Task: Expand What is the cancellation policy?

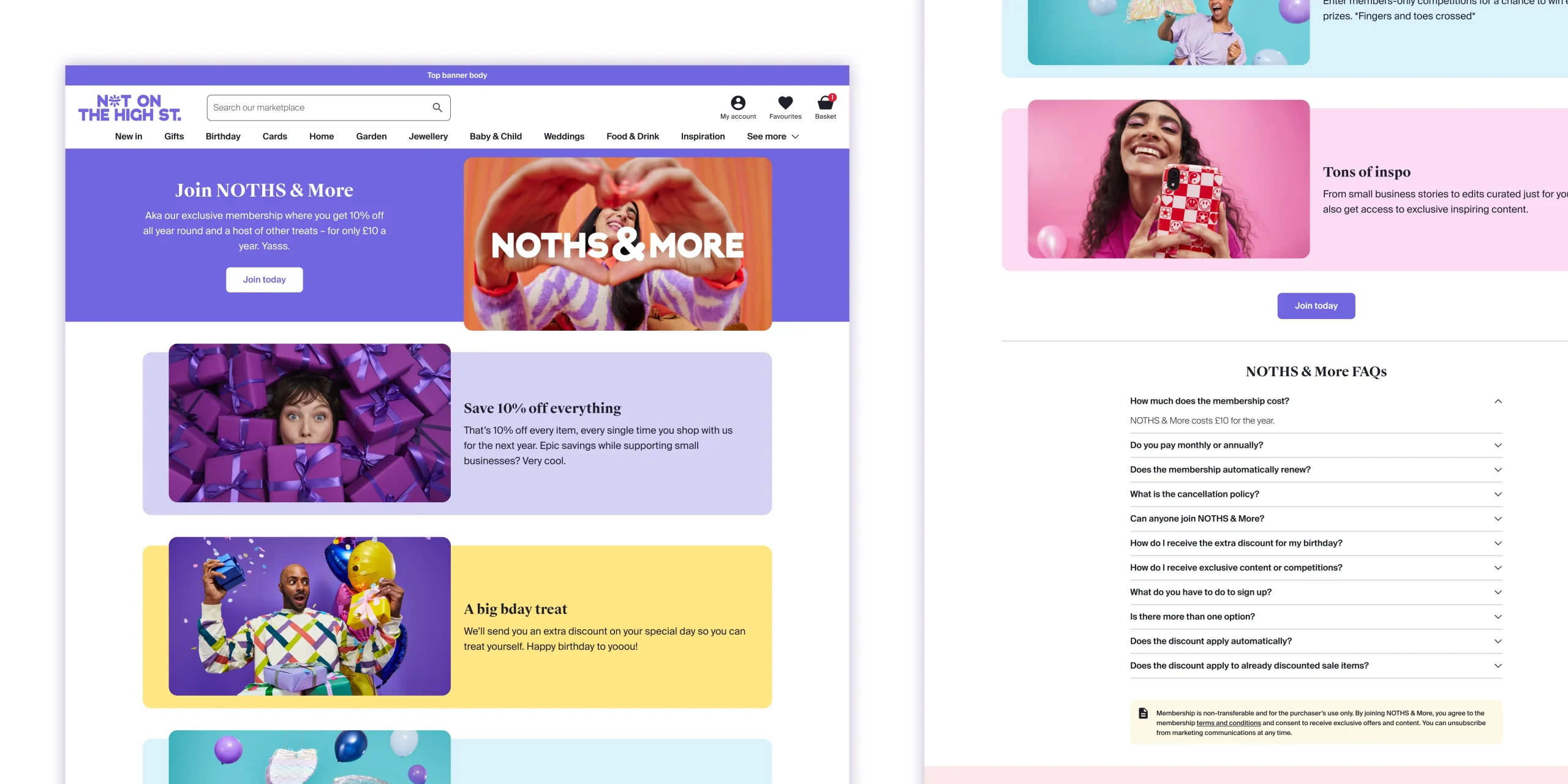Action: 1316,494
